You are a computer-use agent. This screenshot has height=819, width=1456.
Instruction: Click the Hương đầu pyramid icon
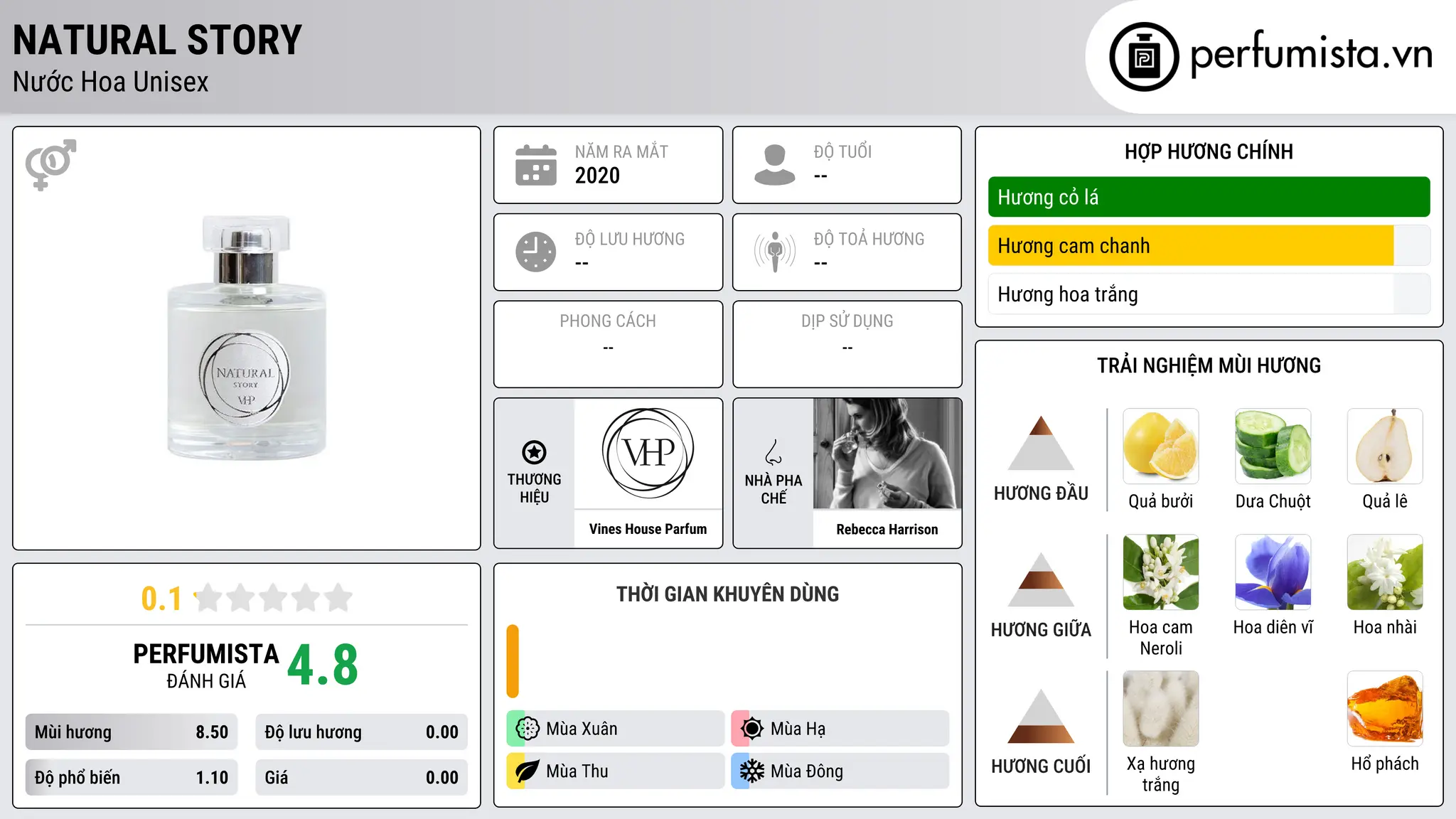coord(1041,443)
